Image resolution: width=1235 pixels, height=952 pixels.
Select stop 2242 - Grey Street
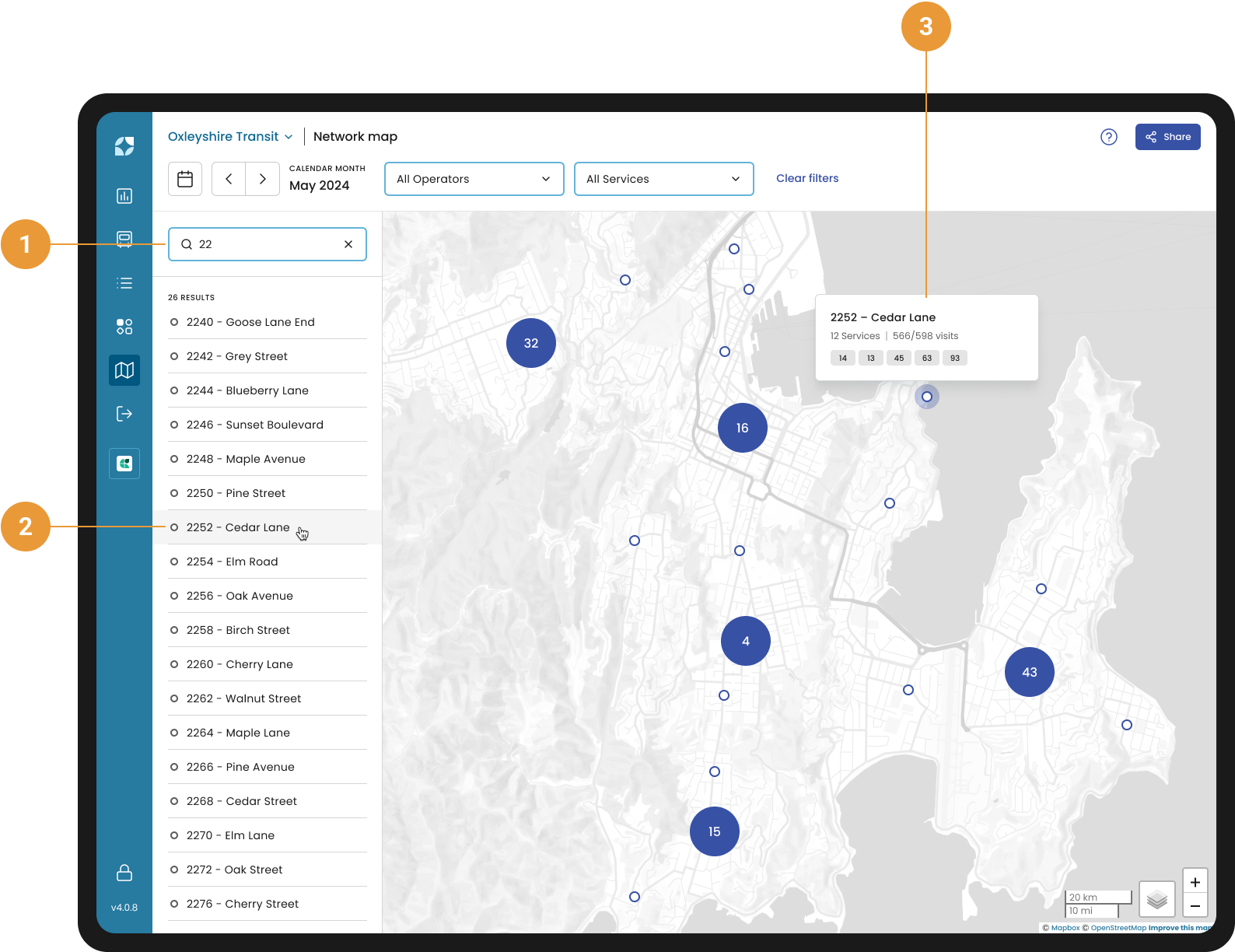click(268, 356)
